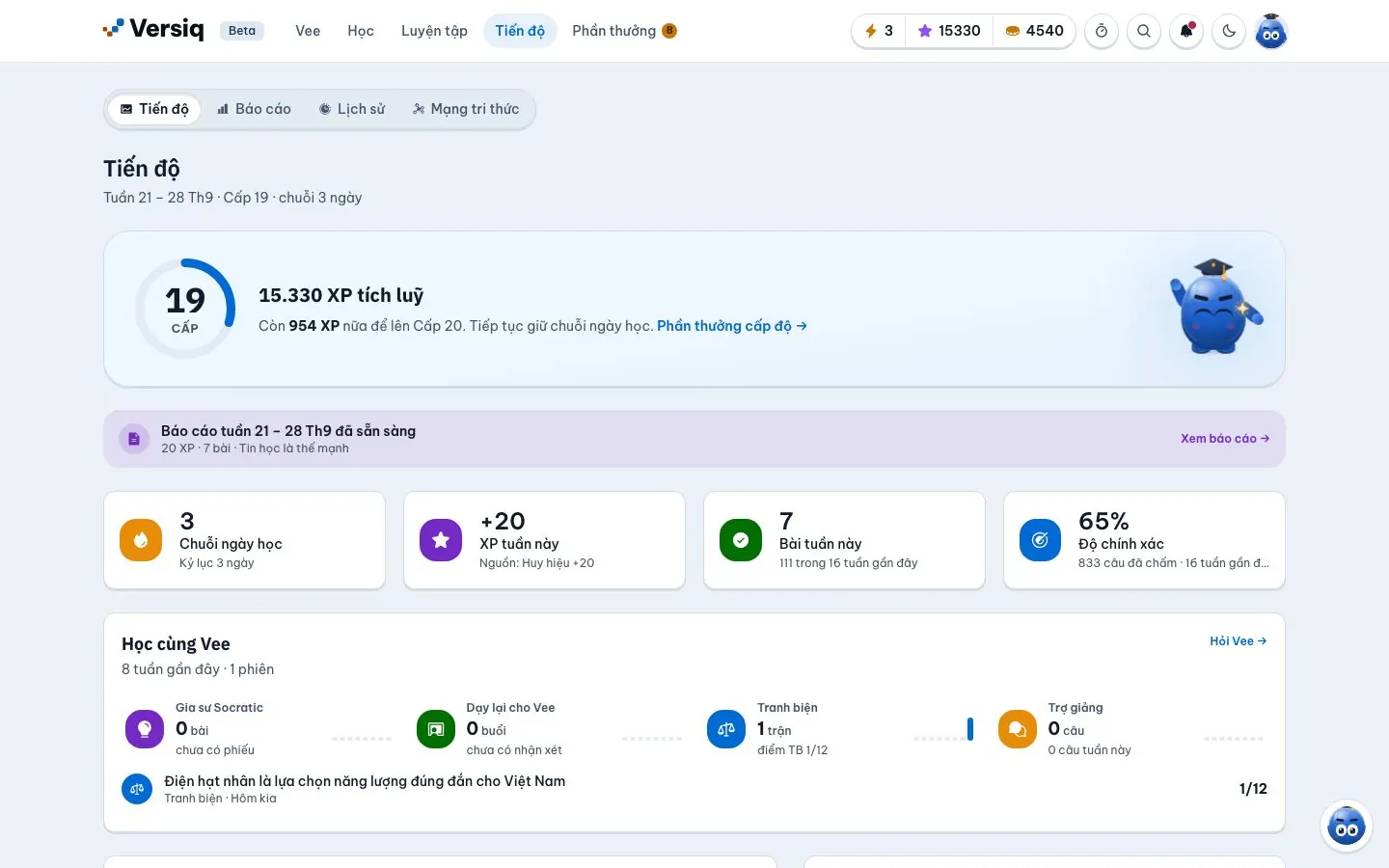This screenshot has height=868, width=1389.
Task: Switch to the Mạng tri thức tab
Action: [x=466, y=109]
